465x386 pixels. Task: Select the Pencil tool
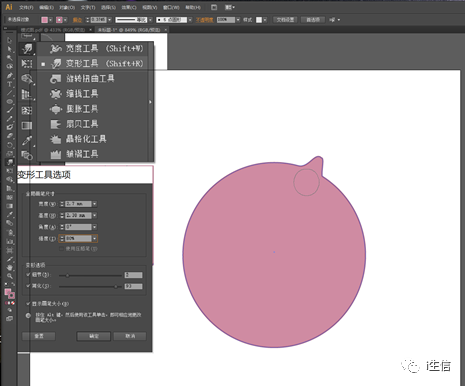[10, 119]
